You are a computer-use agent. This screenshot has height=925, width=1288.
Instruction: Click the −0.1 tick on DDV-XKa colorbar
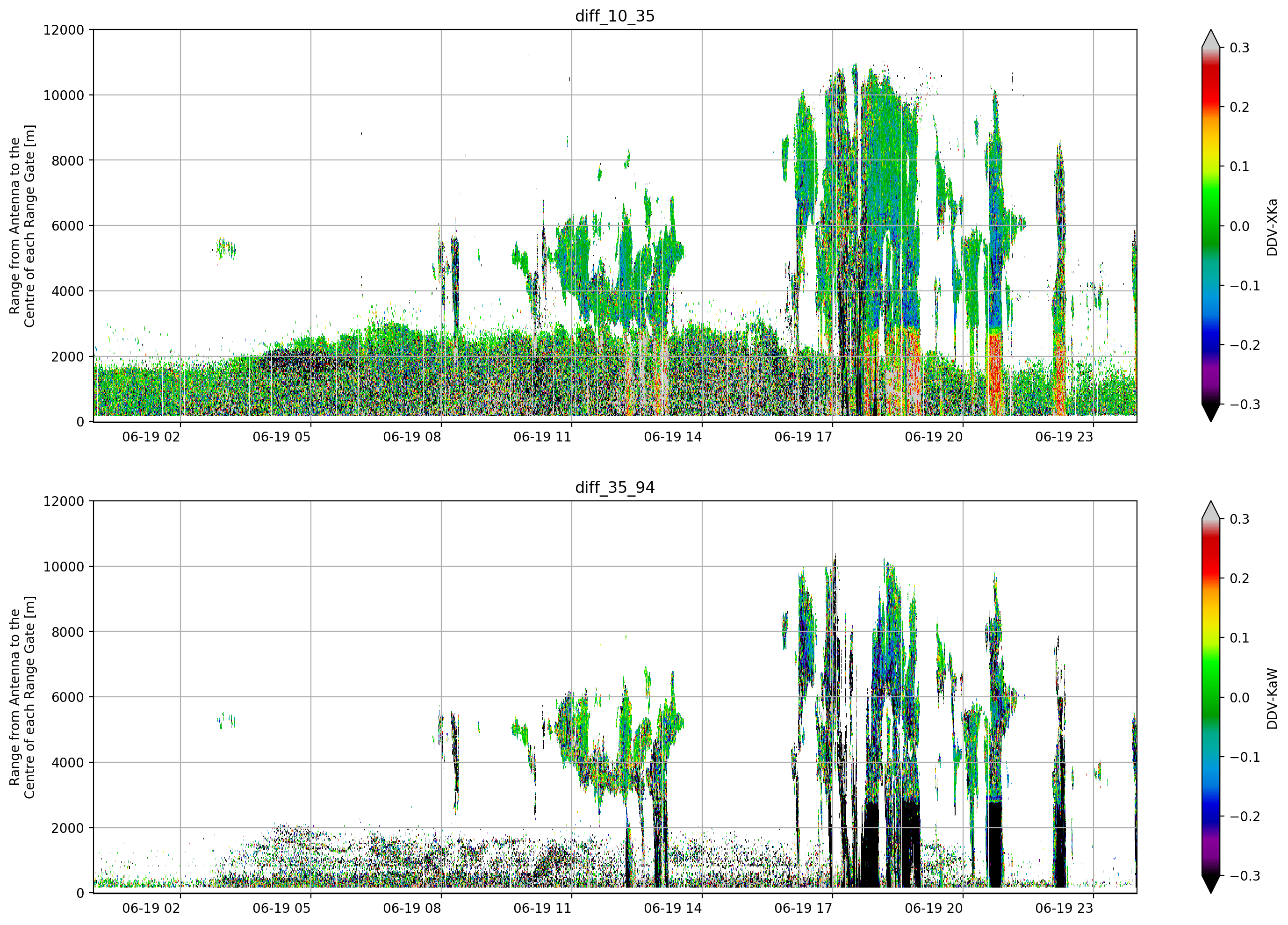click(1245, 286)
